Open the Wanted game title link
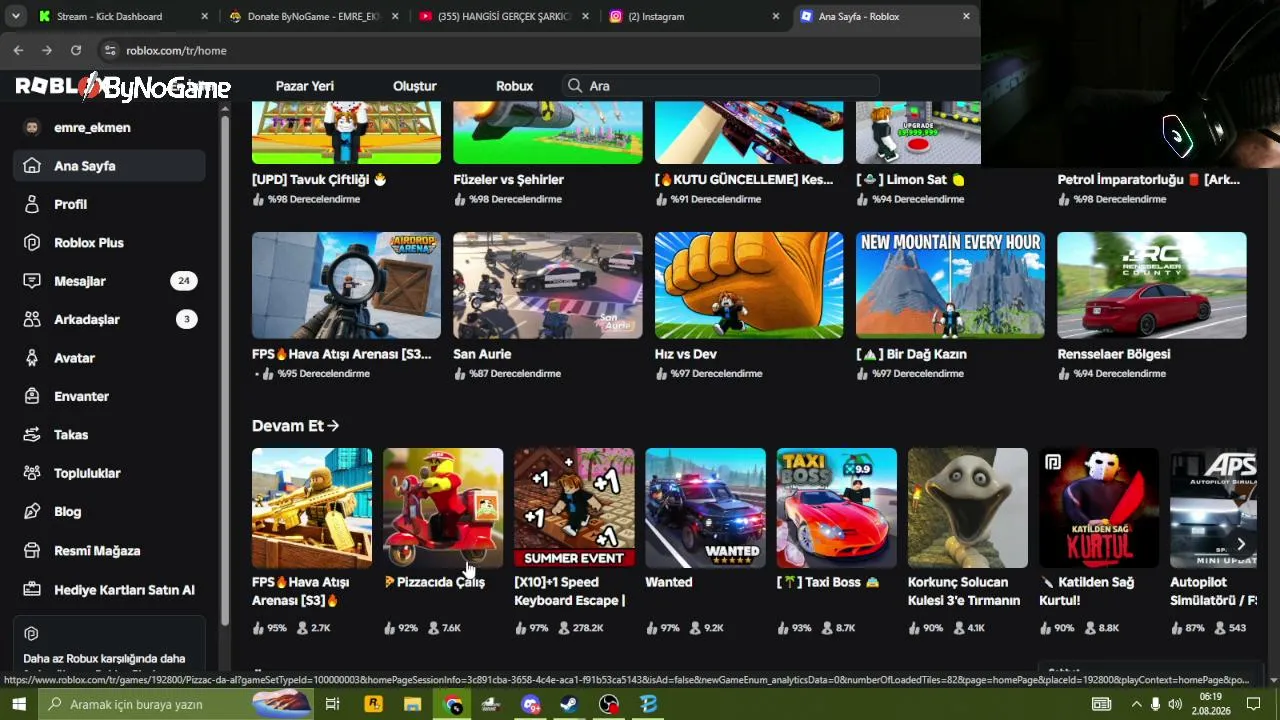 click(669, 582)
